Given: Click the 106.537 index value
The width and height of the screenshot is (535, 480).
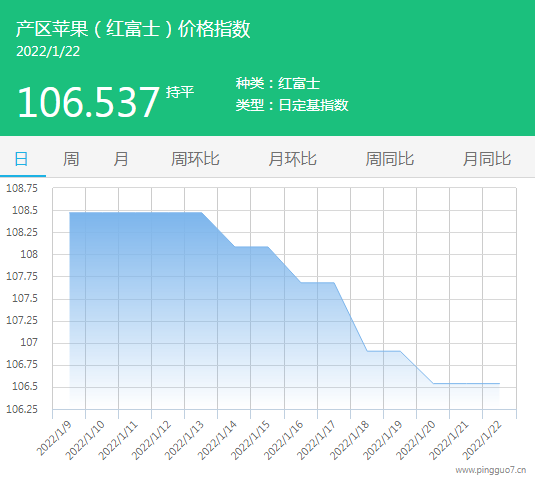Looking at the screenshot, I should 88,102.
